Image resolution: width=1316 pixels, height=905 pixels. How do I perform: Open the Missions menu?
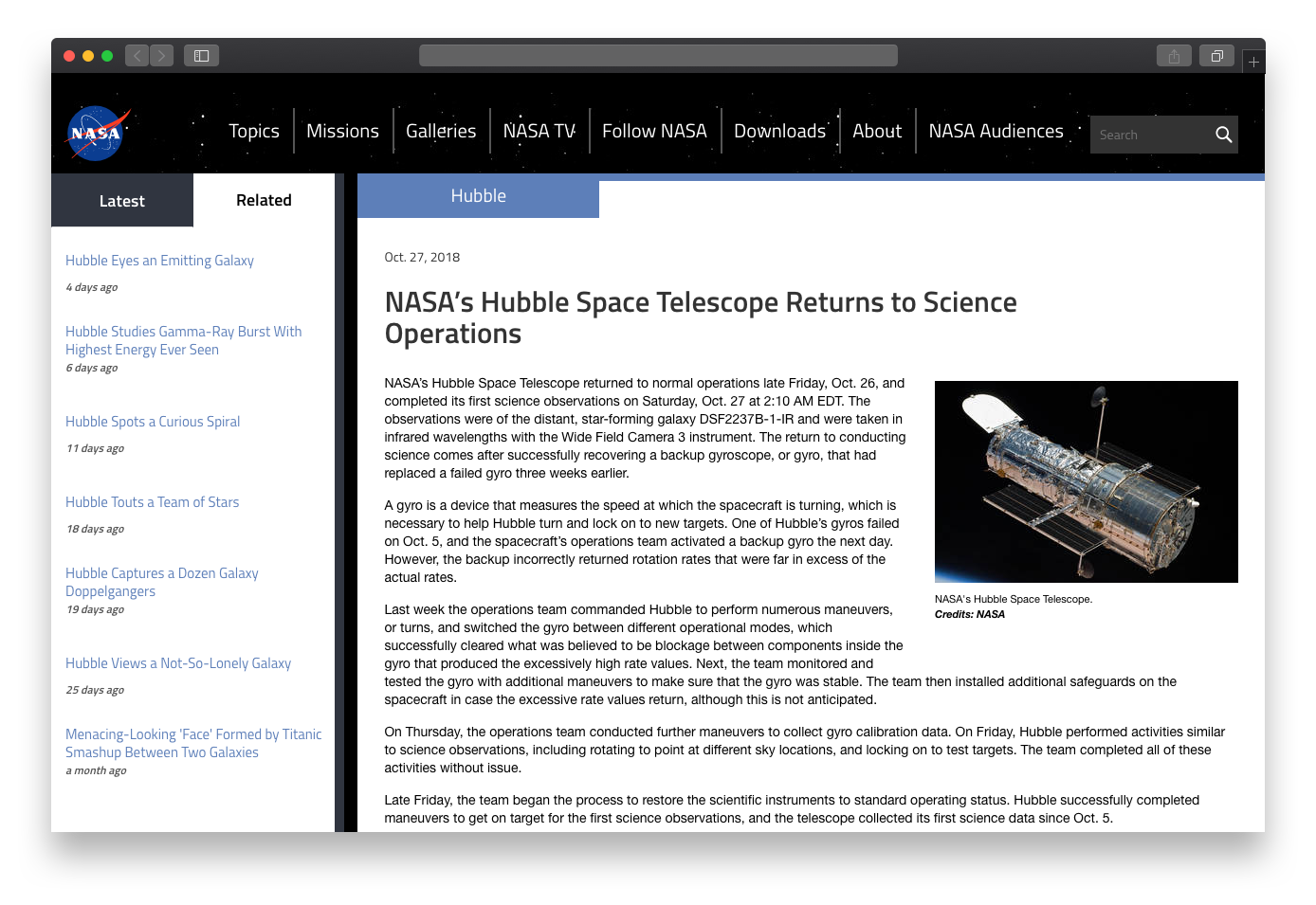(x=342, y=132)
